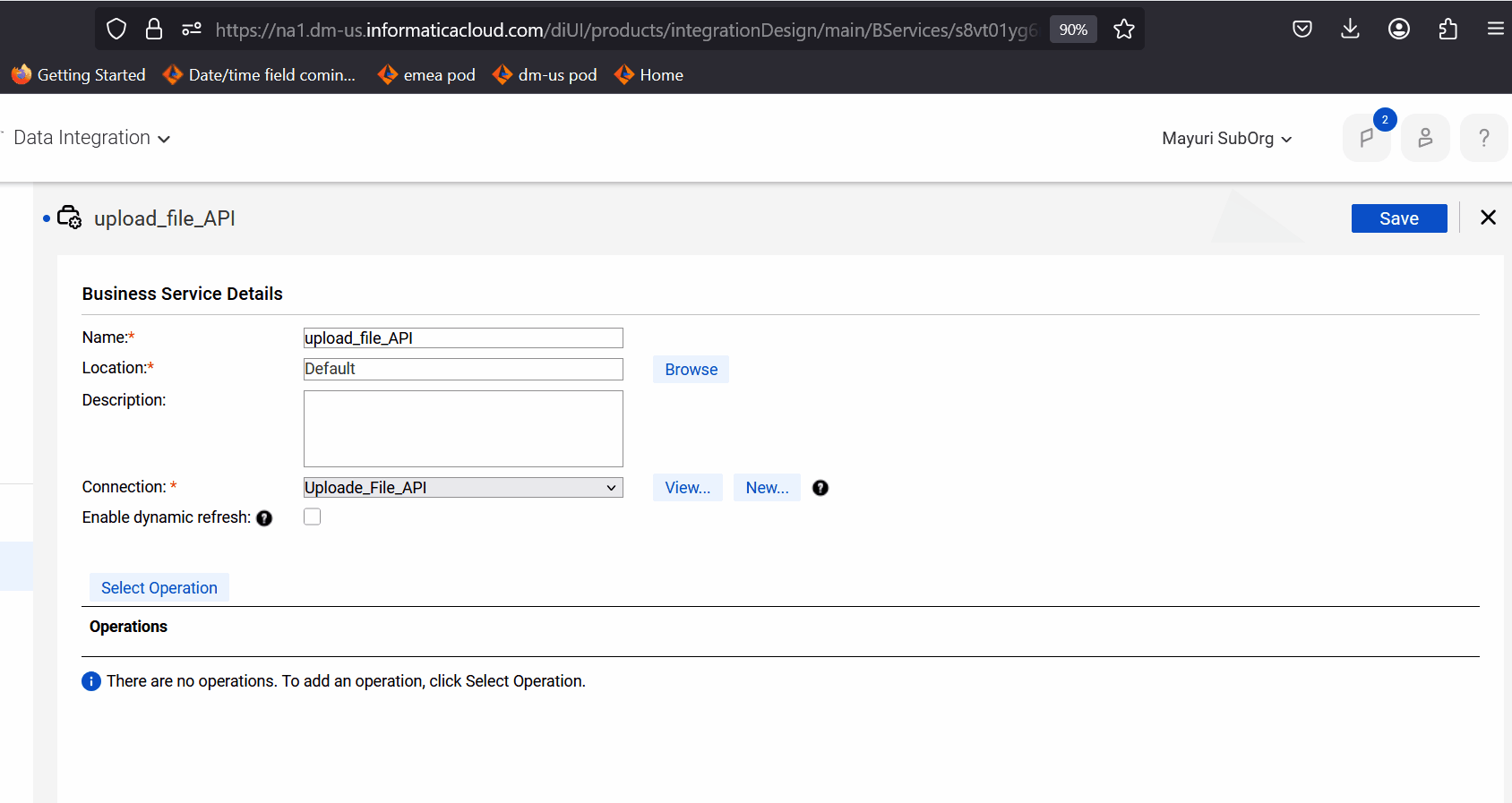Open the Home bookmark
Image resolution: width=1512 pixels, height=803 pixels.
(649, 75)
